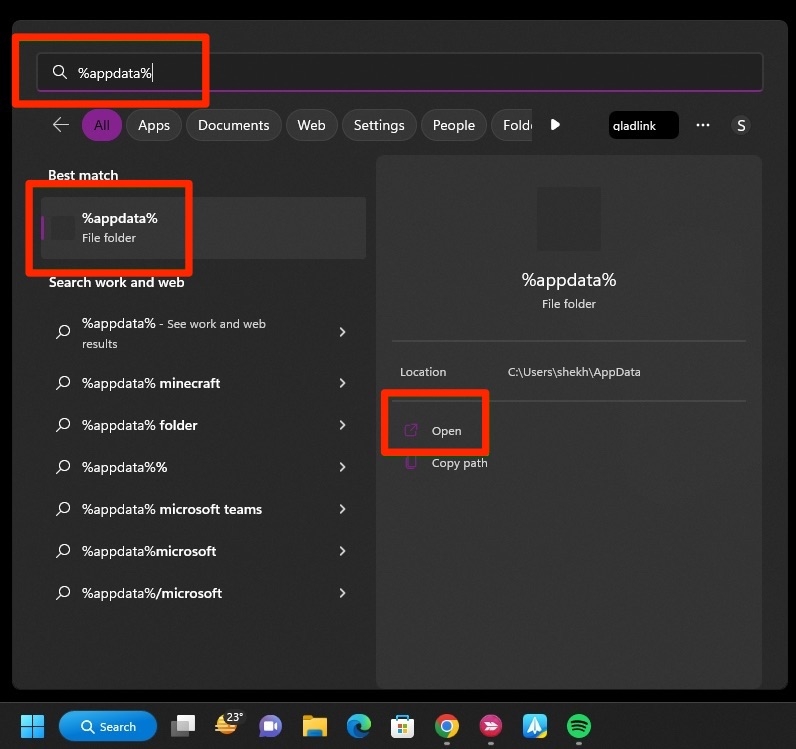Open the blue paper-plane app on taskbar
The image size is (796, 749).
[535, 726]
